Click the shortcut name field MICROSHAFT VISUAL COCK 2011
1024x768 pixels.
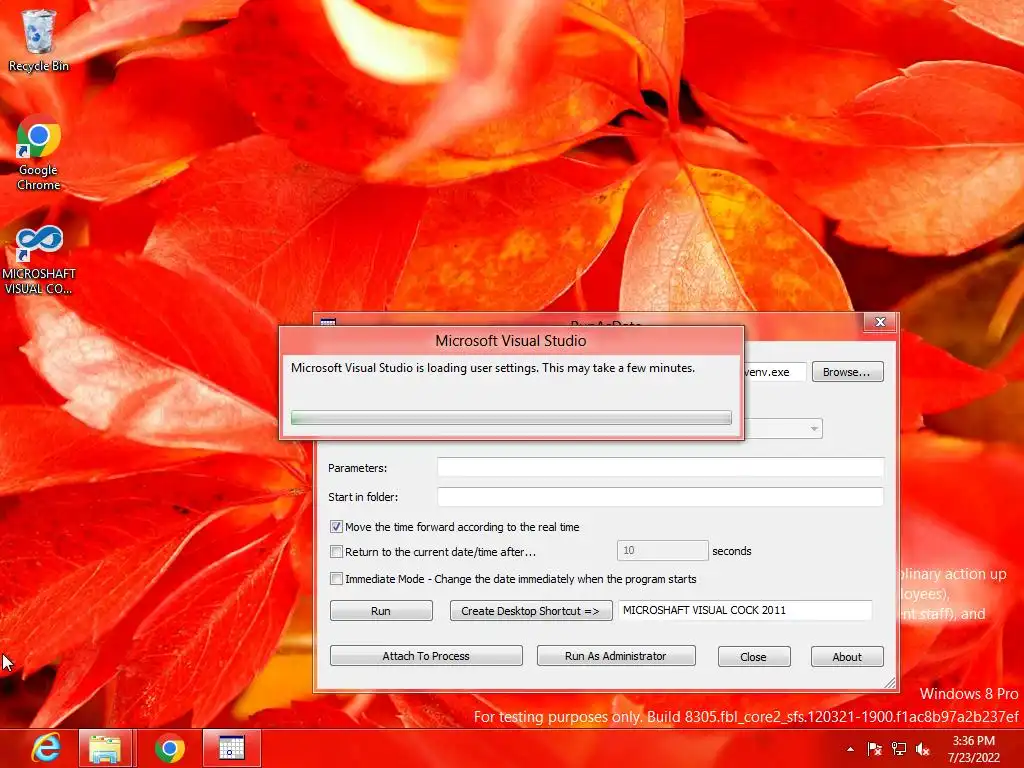coord(745,610)
